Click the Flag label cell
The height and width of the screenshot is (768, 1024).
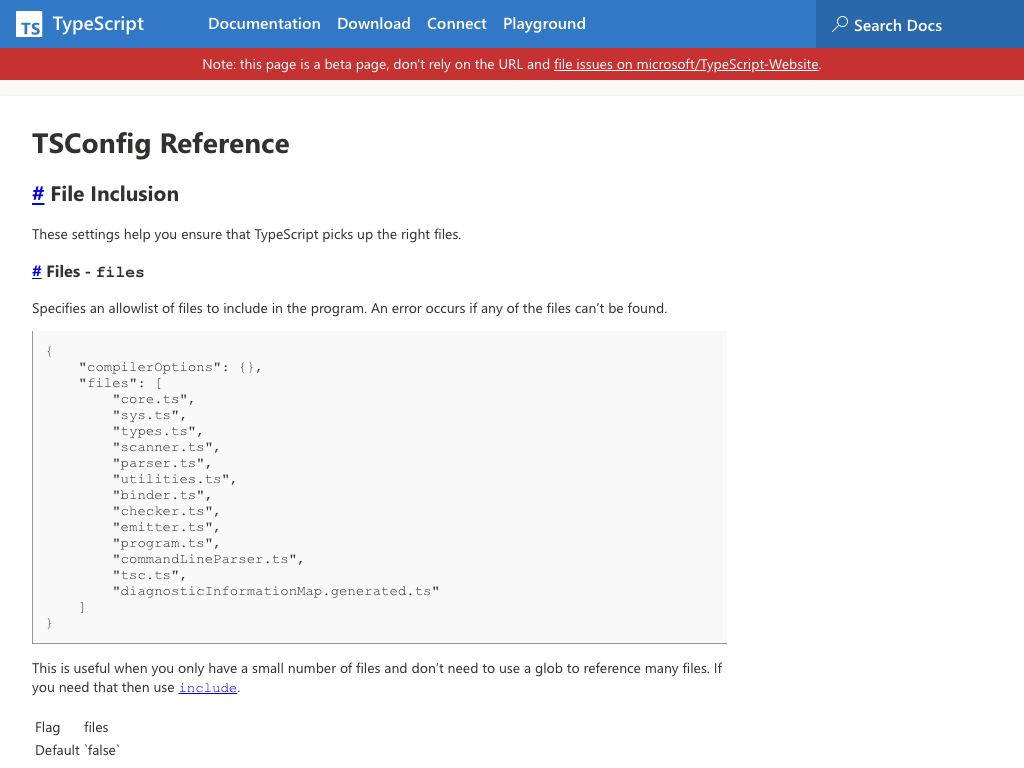pyautogui.click(x=48, y=728)
